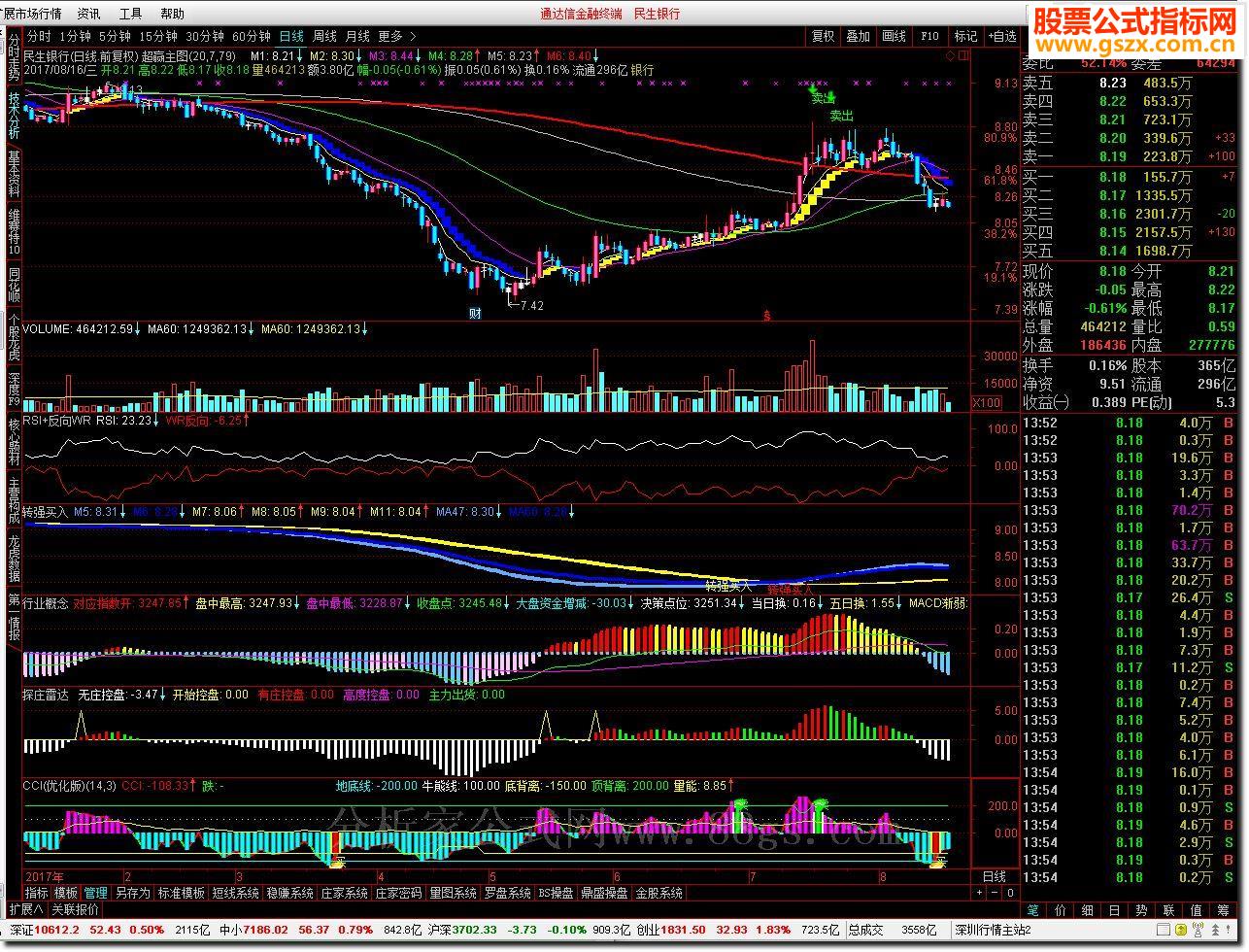The image size is (1249, 952).
Task: Expand the 扩展 panel at the bottom
Action: [25, 910]
